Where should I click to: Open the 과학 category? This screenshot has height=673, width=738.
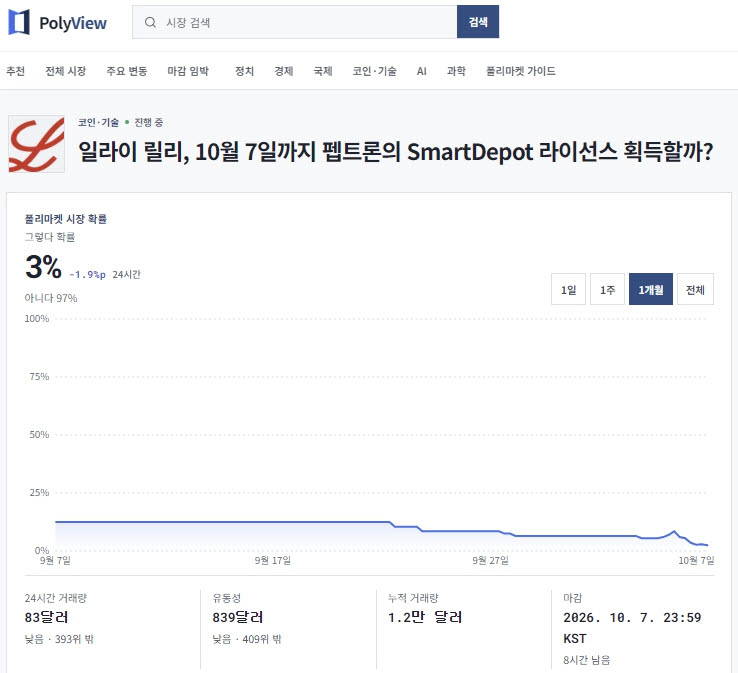click(456, 71)
